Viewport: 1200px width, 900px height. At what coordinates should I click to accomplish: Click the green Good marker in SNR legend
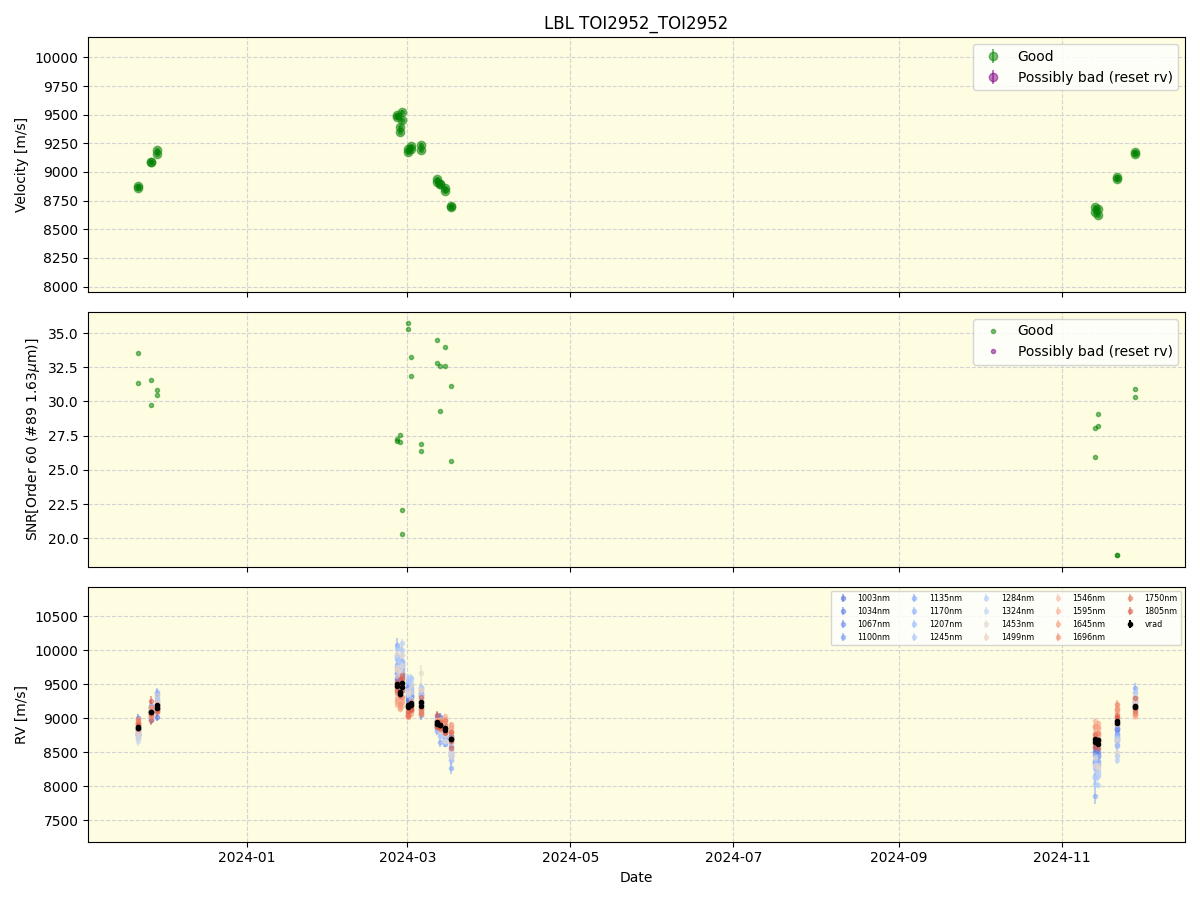pyautogui.click(x=993, y=331)
